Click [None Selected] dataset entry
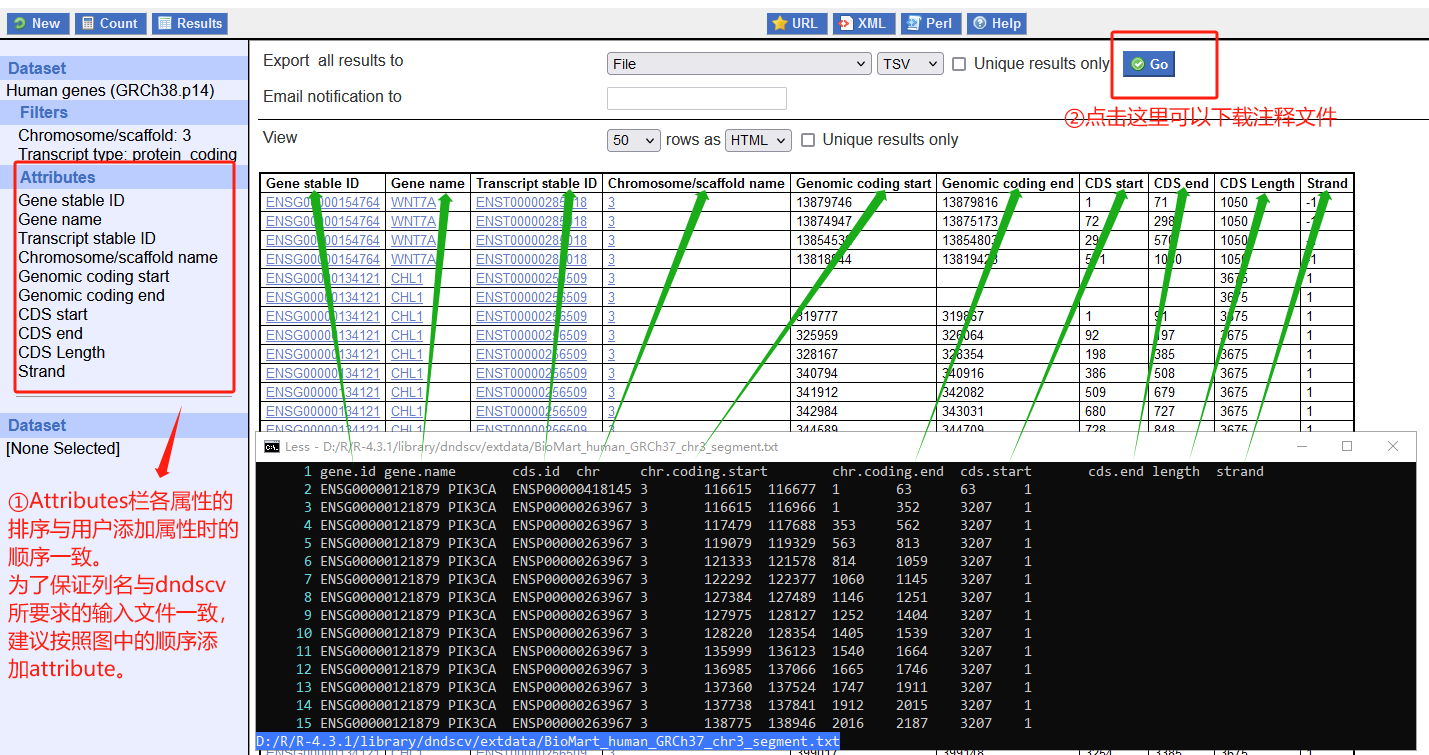 coord(63,448)
